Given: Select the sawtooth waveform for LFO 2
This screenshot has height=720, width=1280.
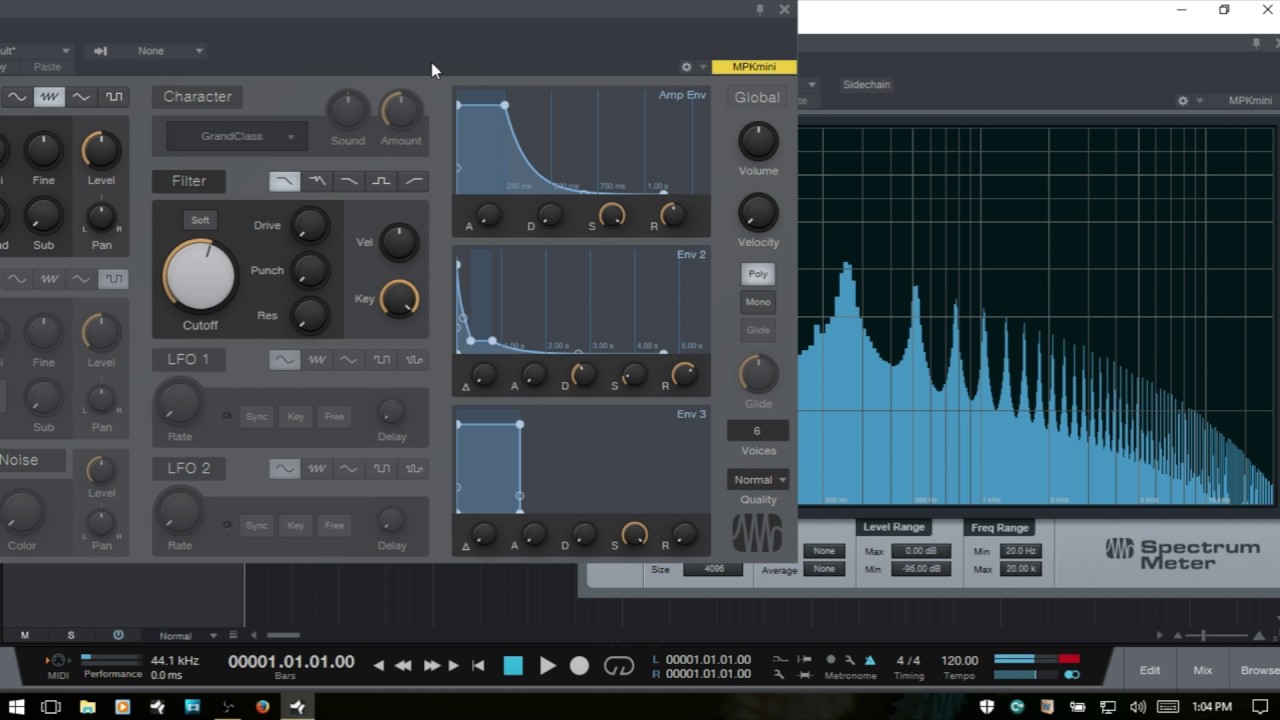Looking at the screenshot, I should (x=317, y=468).
